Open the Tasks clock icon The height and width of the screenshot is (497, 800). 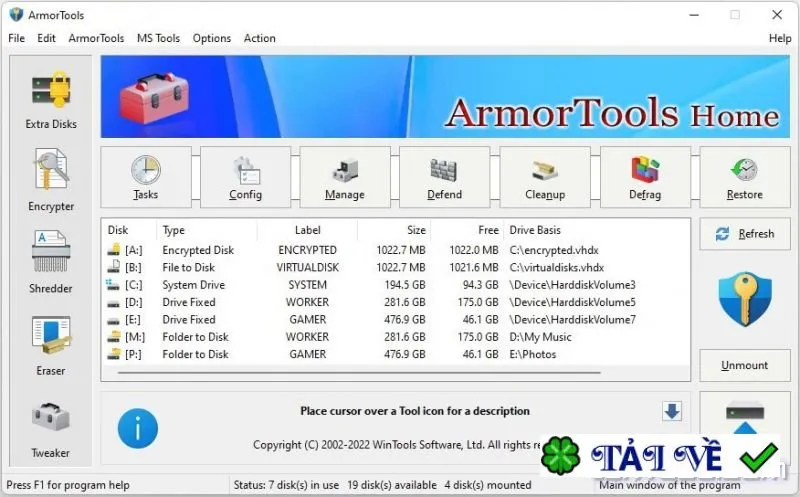coord(146,177)
